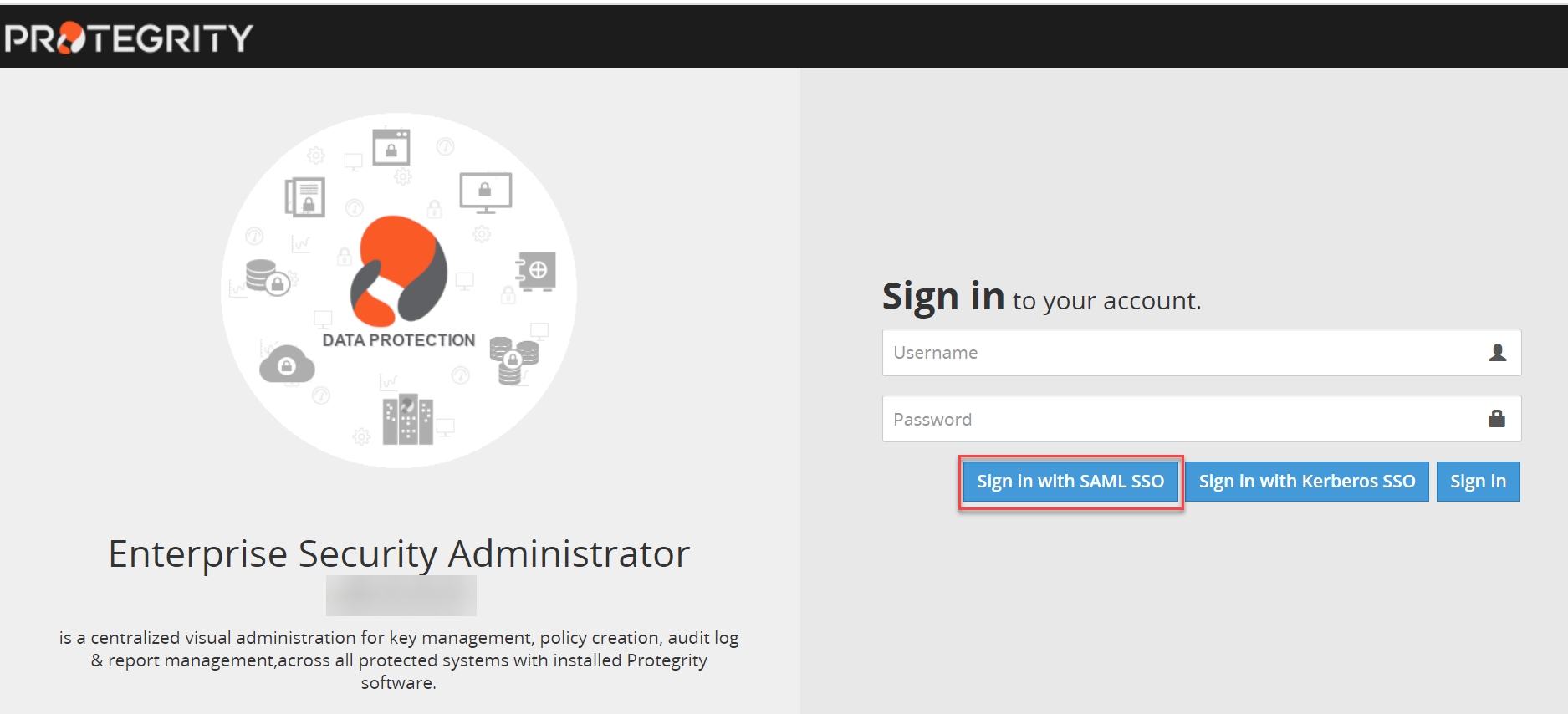Click the safe vault icon

click(536, 271)
